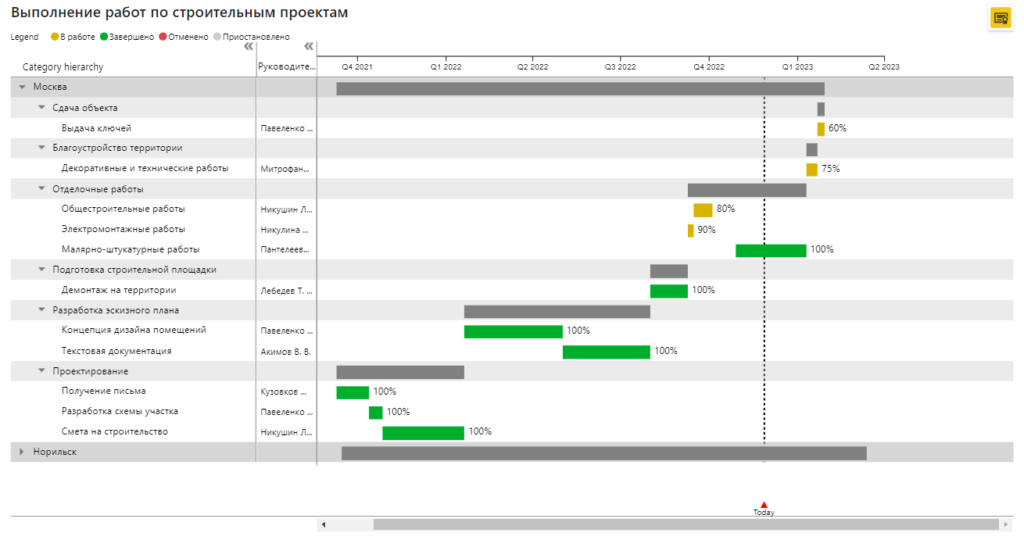Click the 'Отменено' red legend dot
Image resolution: width=1024 pixels, height=540 pixels.
(163, 37)
